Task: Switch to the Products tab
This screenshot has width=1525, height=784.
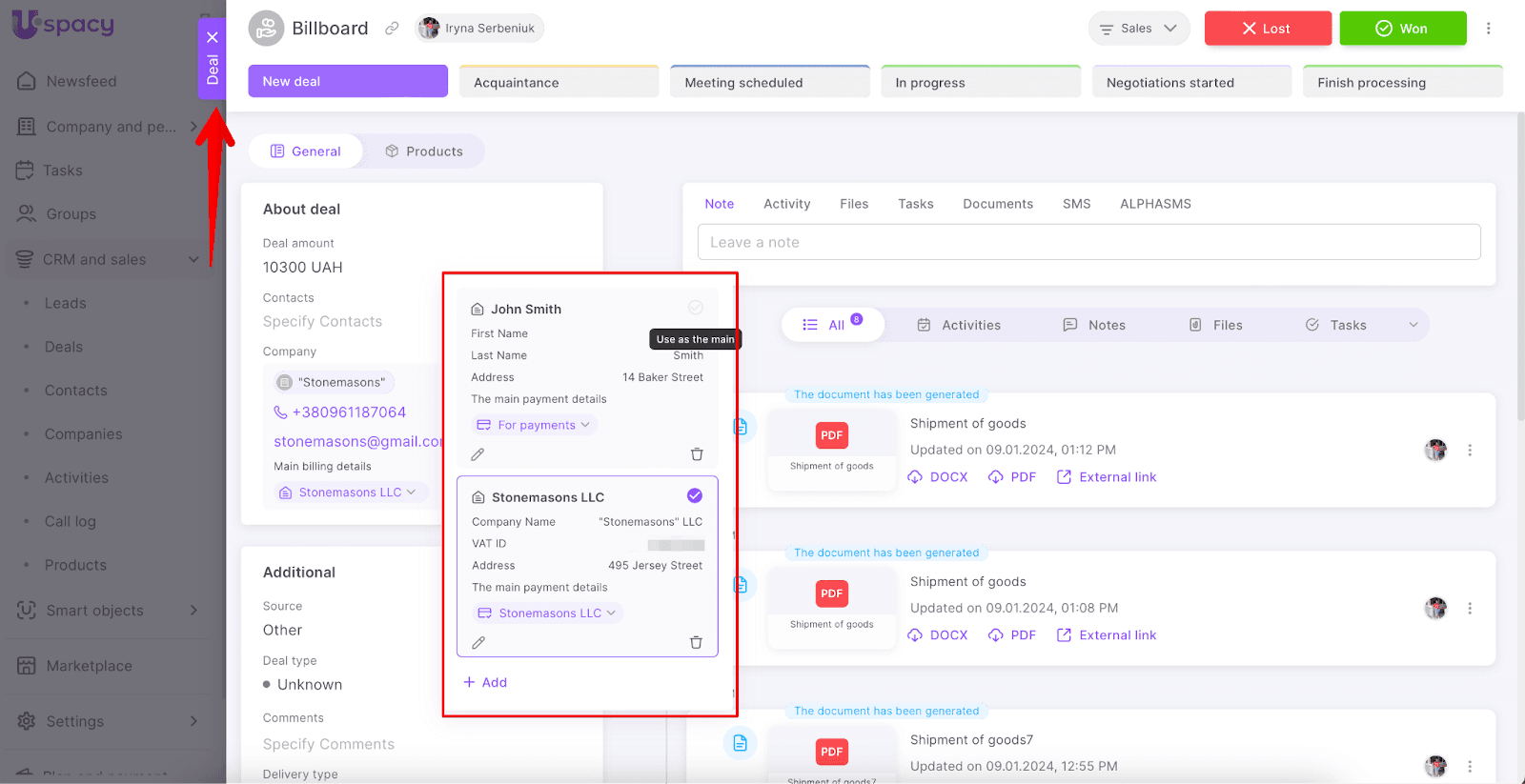Action: coord(424,151)
